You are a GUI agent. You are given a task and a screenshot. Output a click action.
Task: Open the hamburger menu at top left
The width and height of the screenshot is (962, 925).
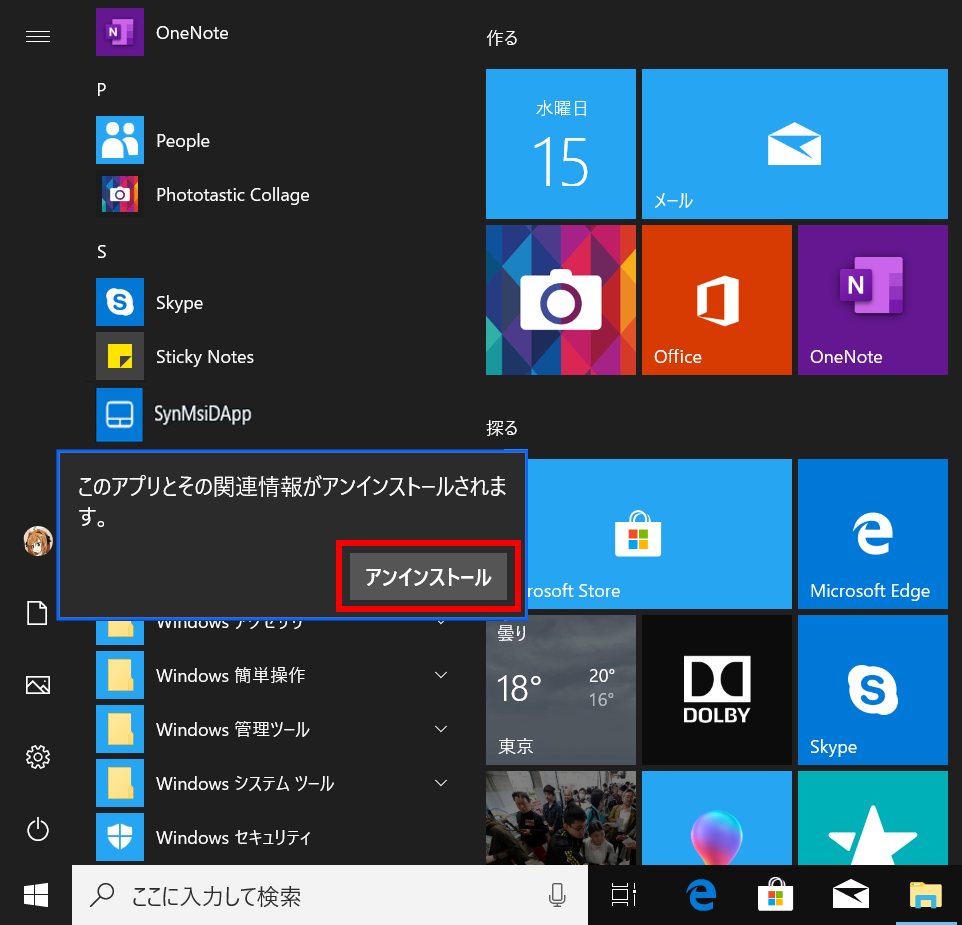38,37
